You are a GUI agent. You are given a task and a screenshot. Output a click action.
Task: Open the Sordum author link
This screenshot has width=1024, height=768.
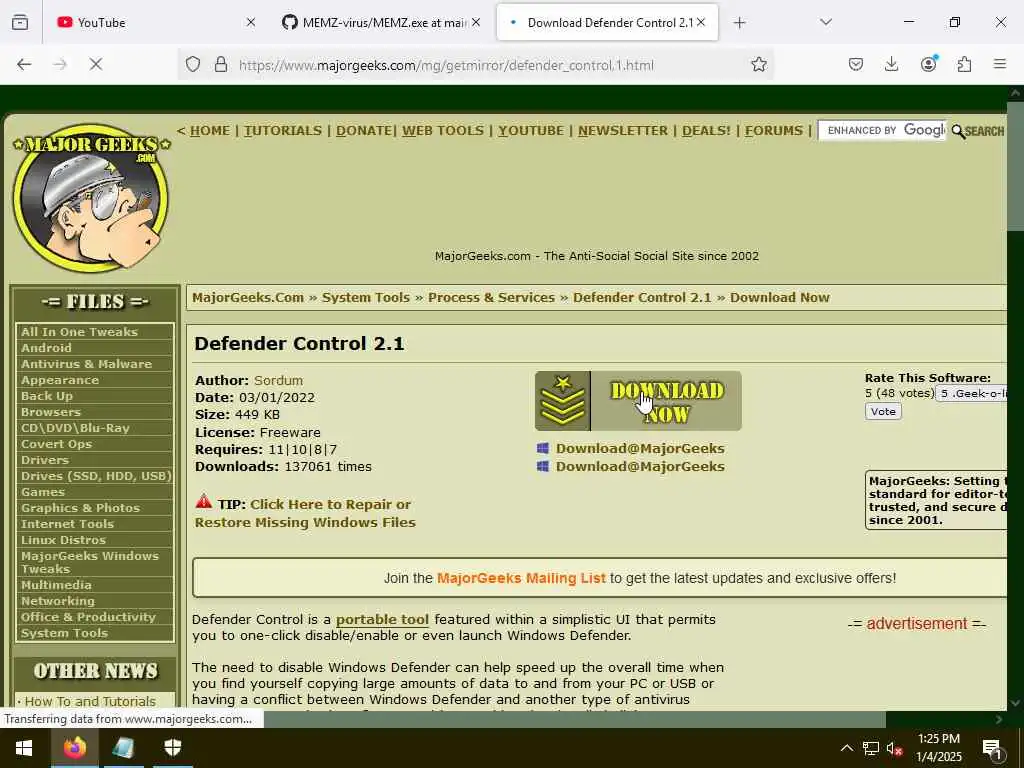coord(278,380)
